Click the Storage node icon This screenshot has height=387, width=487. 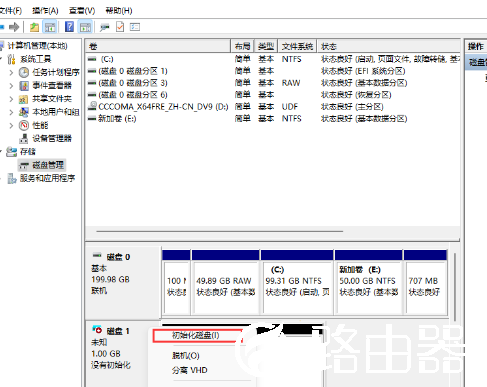pos(12,152)
